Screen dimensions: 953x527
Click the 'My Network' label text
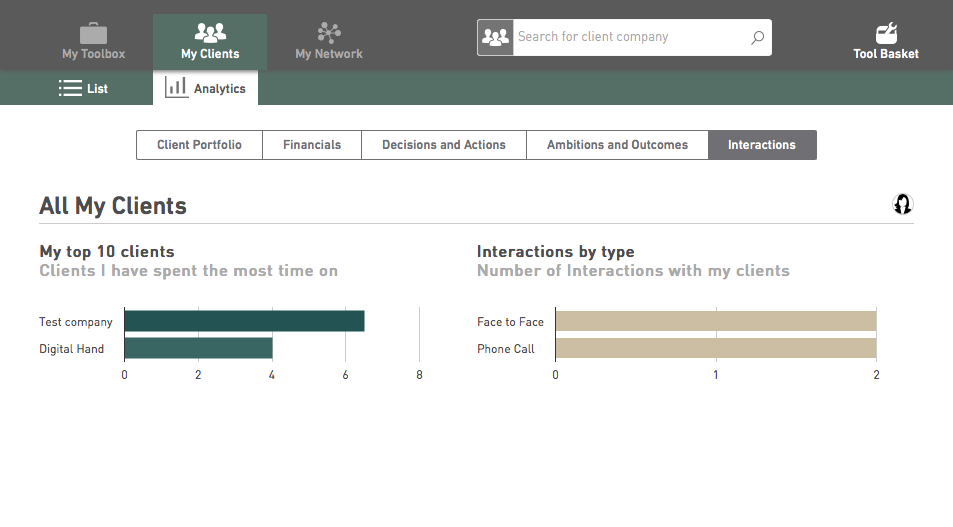pos(329,53)
